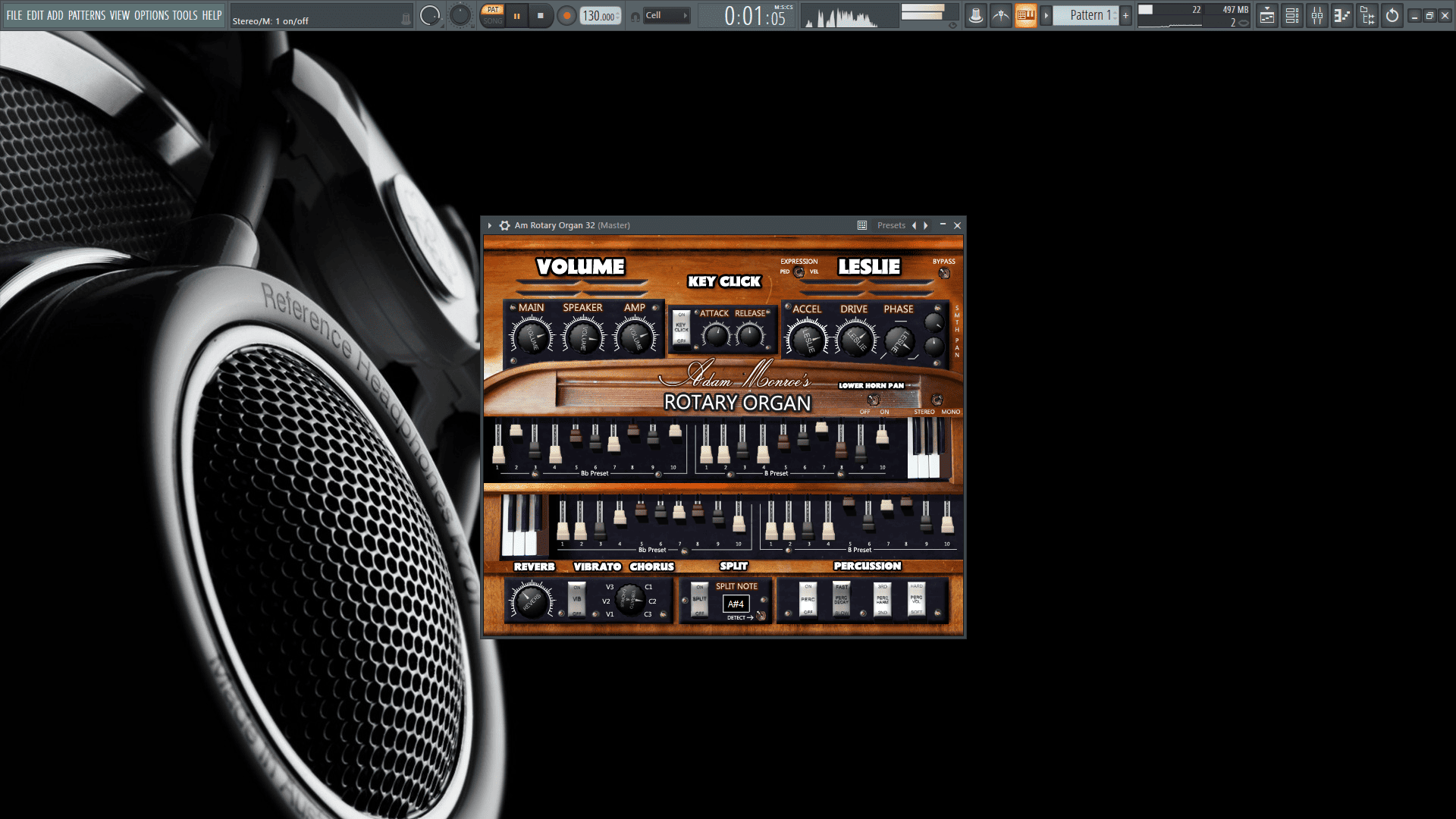Click the Stop transport button
This screenshot has height=819, width=1456.
point(541,16)
